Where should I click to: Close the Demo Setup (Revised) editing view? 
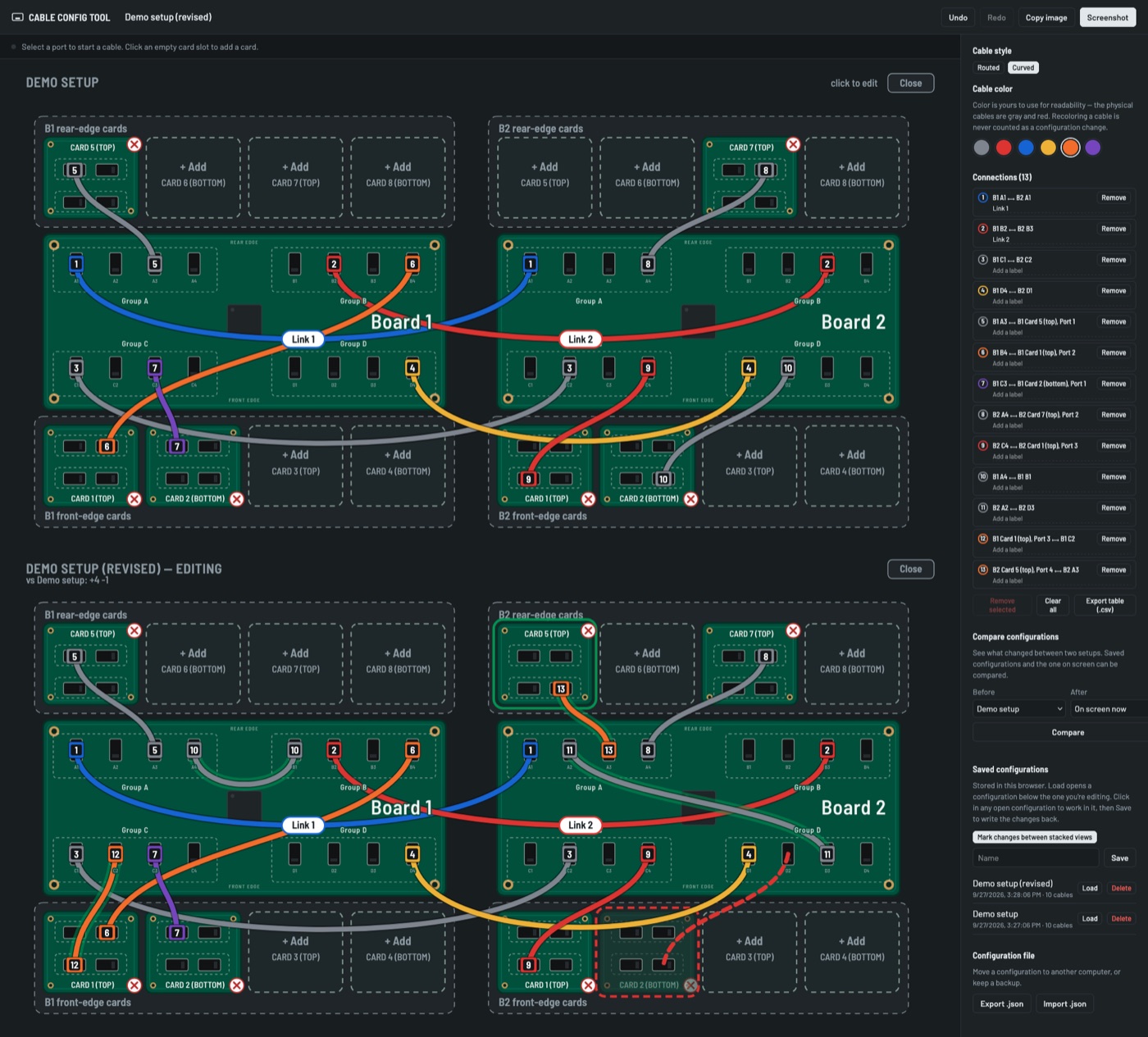[910, 569]
